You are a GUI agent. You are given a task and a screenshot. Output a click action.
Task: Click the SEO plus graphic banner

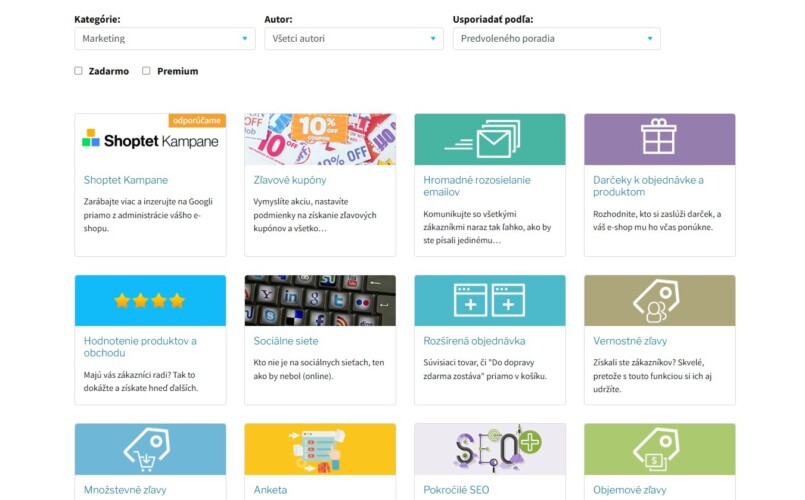pos(490,449)
